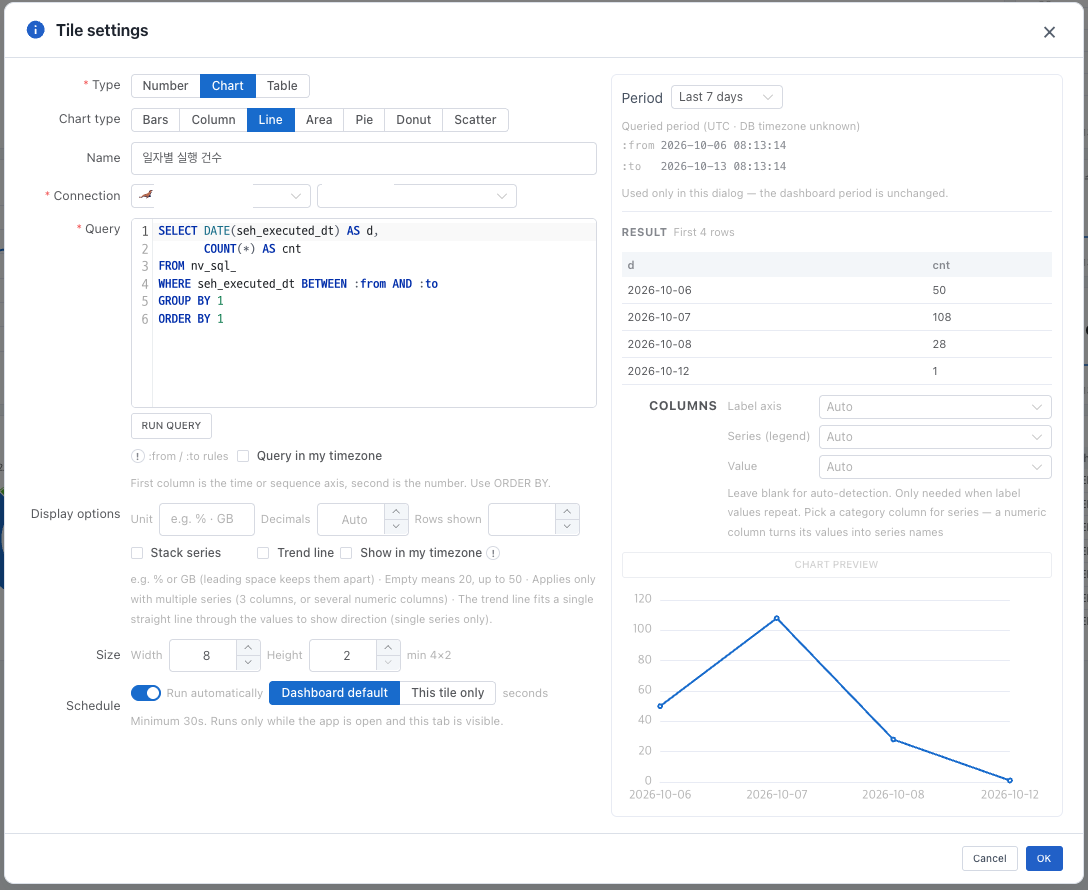This screenshot has width=1088, height=890.
Task: Click the info icon next to Show in my timezone
Action: pos(493,553)
